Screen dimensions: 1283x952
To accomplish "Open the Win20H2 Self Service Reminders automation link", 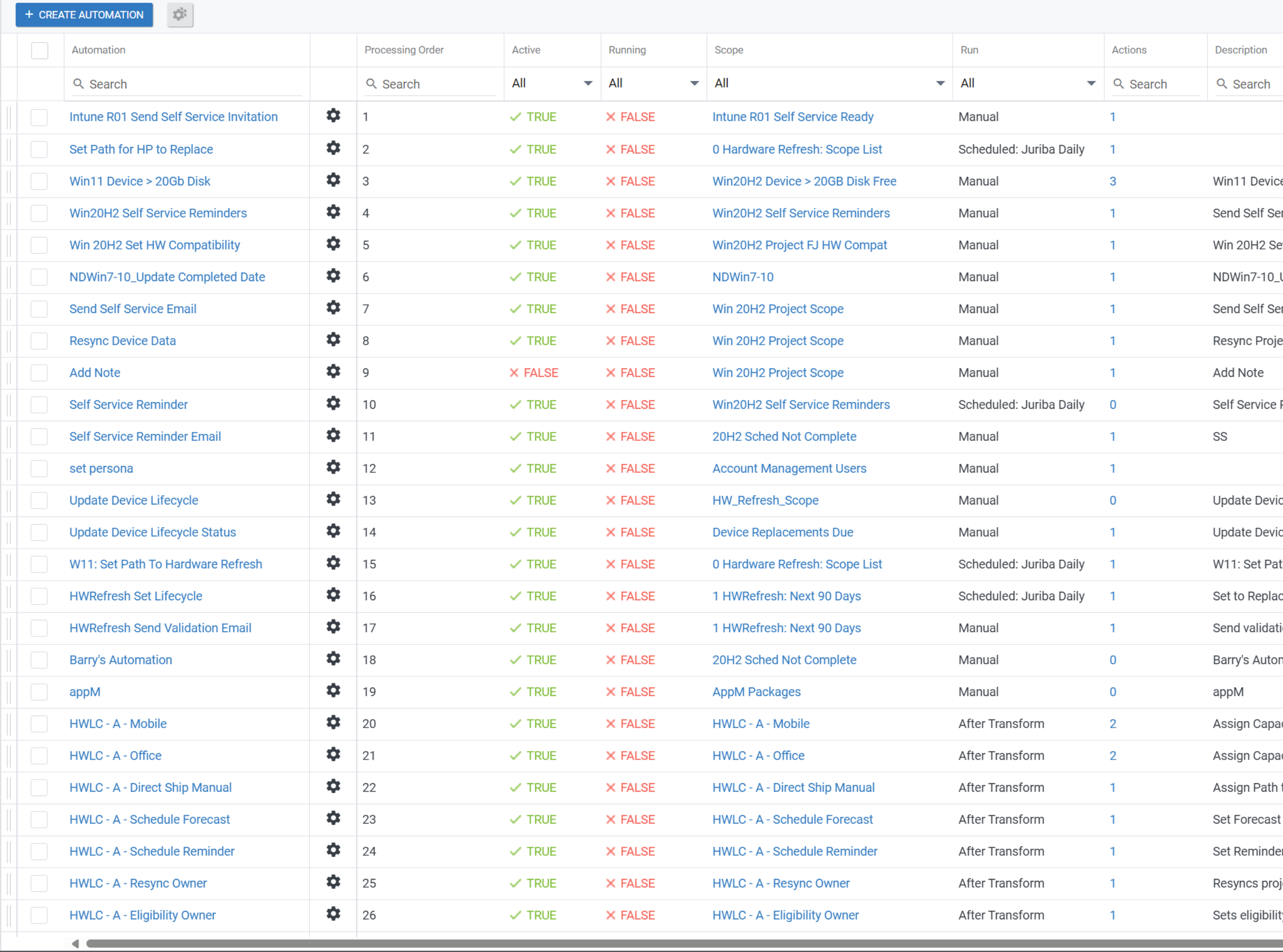I will coord(158,213).
